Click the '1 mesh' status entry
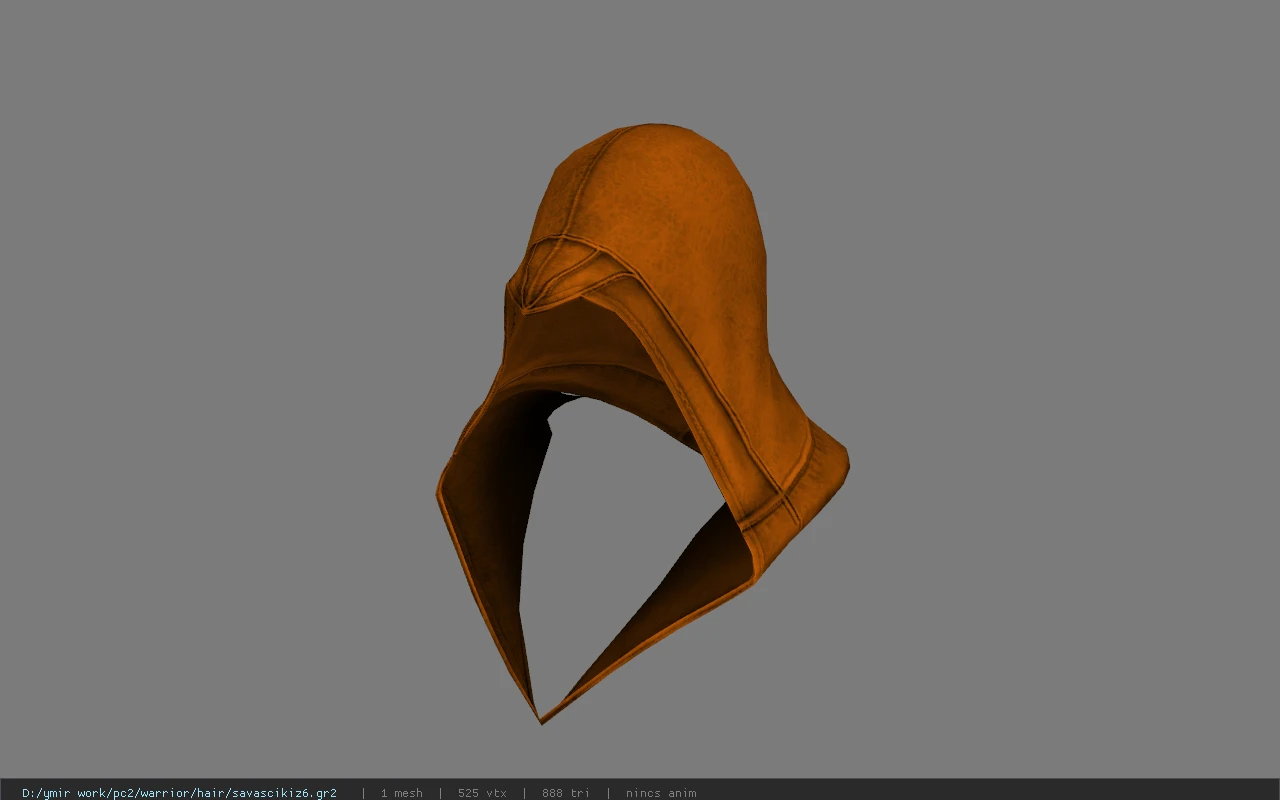Screen dimensions: 1280x800 coord(401,793)
